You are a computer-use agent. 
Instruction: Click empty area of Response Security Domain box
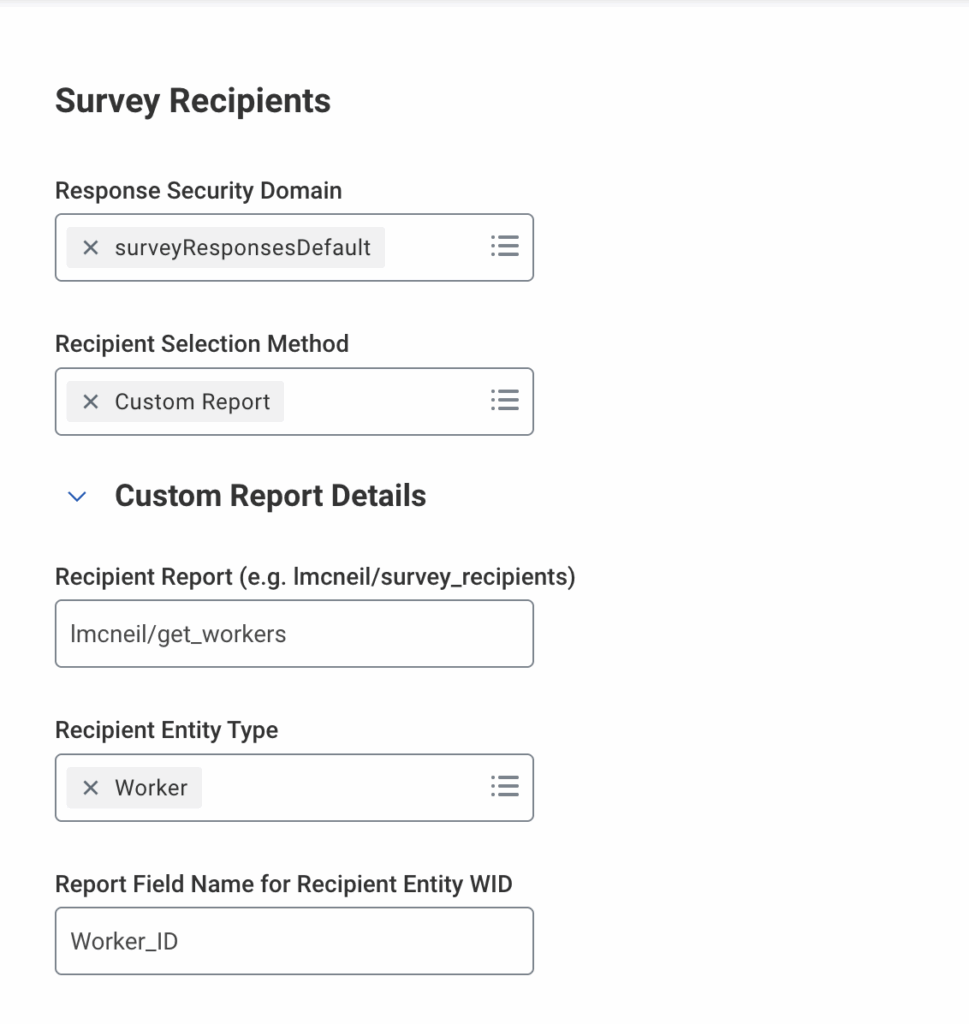point(436,248)
